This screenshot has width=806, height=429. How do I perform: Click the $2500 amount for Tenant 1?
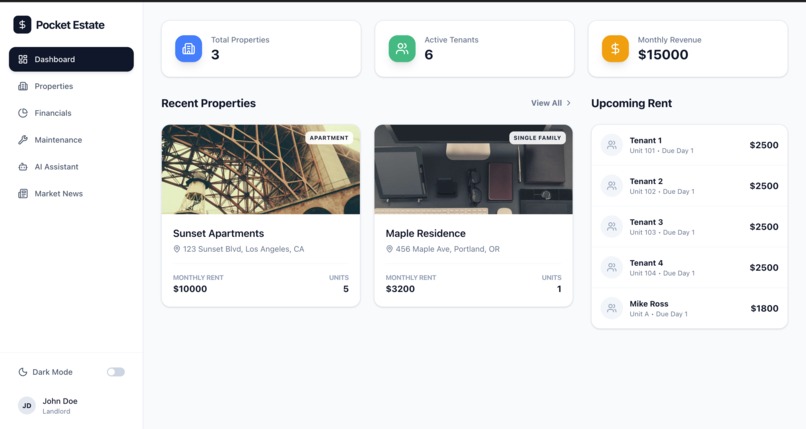[764, 145]
